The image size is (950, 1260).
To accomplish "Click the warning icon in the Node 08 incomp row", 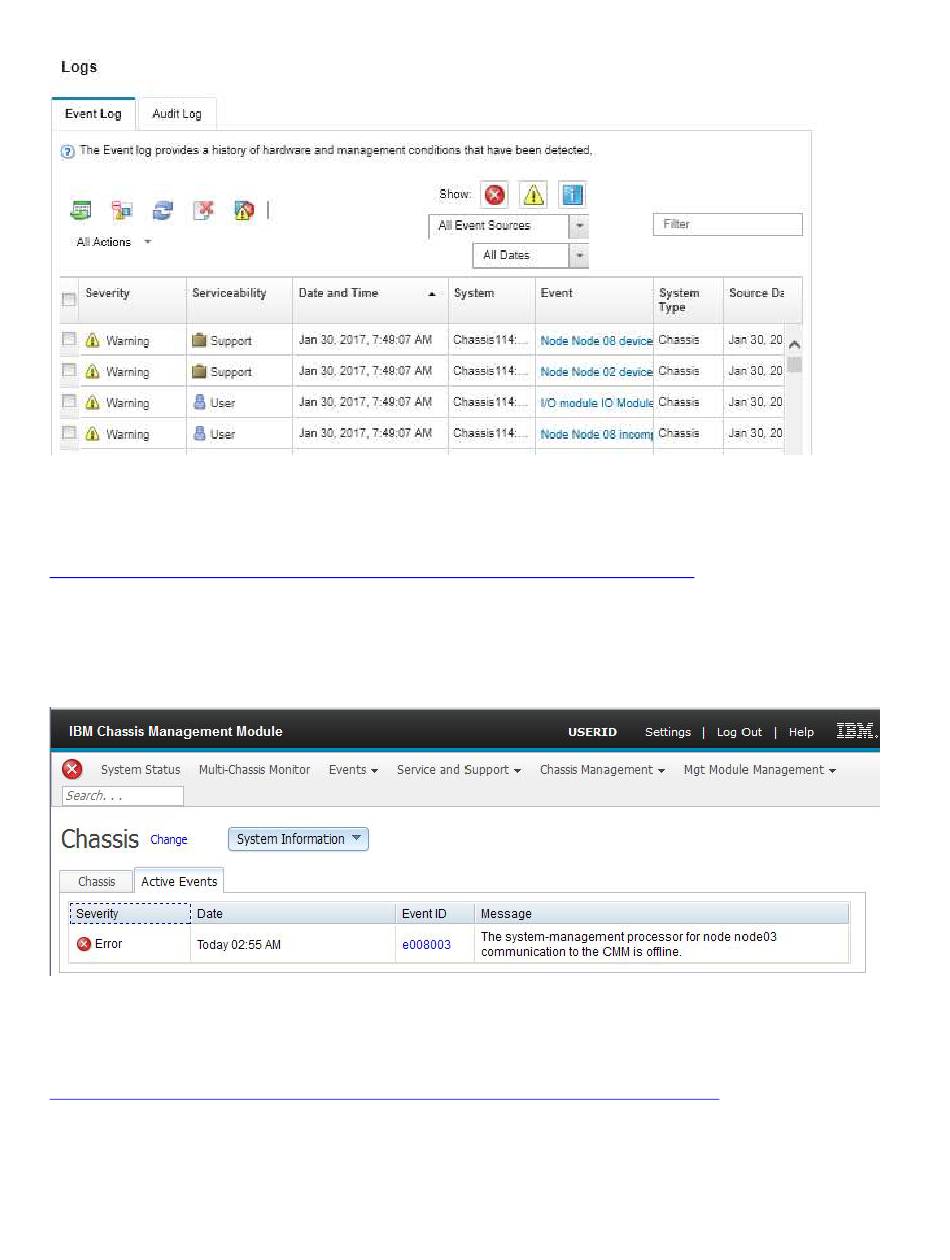I will pos(93,433).
